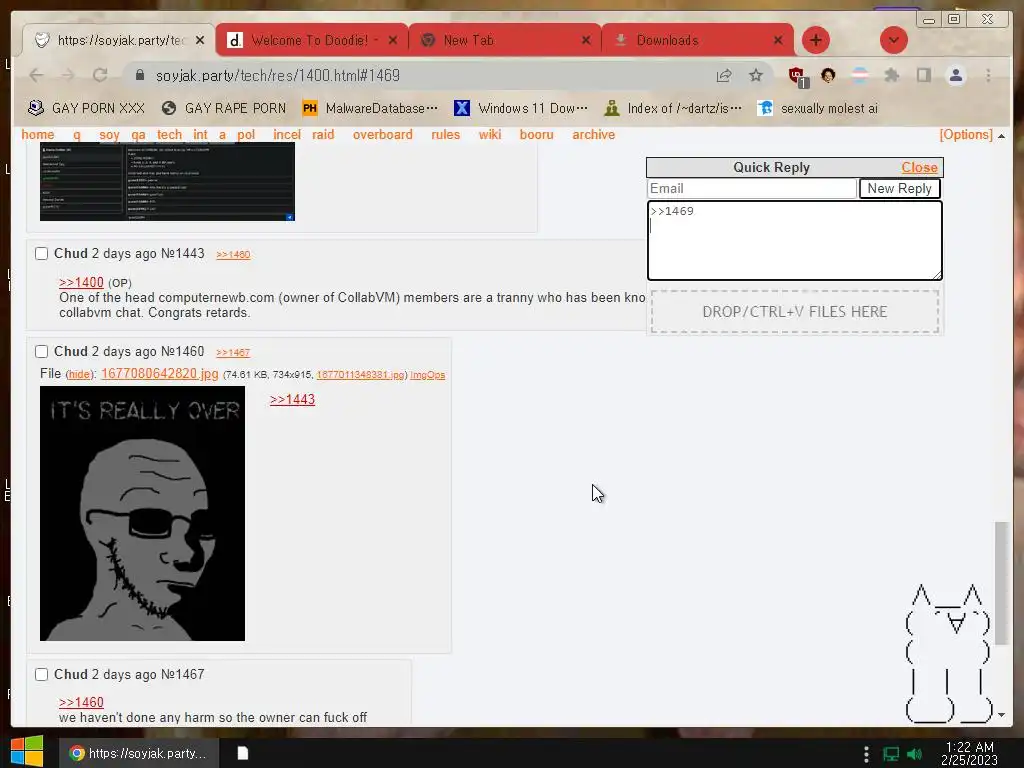
Task: Hide the file via the hide link
Action: point(80,374)
